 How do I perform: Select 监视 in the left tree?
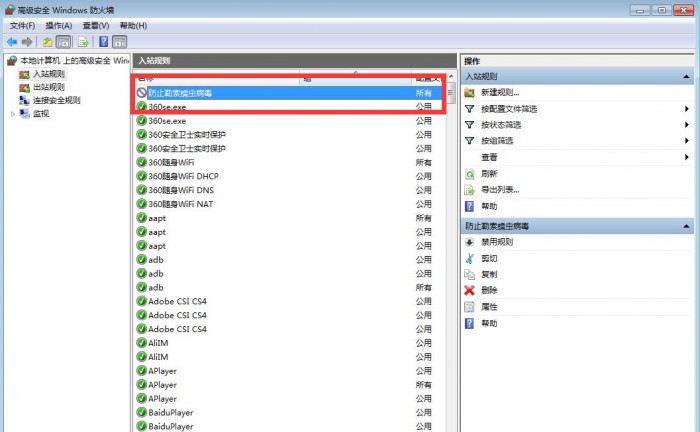(x=41, y=113)
